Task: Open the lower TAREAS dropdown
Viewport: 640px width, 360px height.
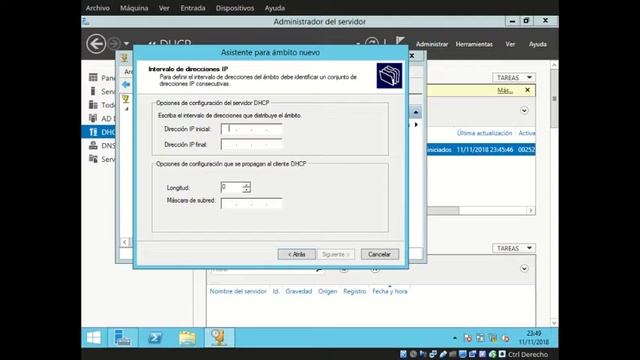Action: (514, 248)
